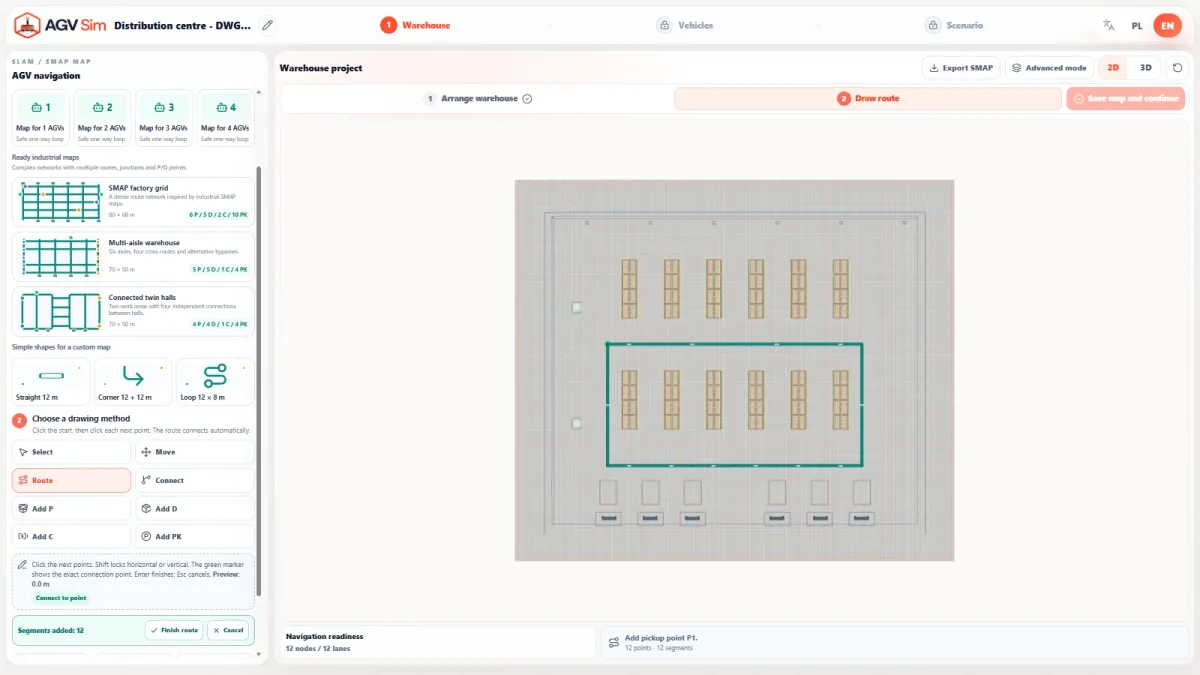
Task: Choose Map for 2 AGVs preset
Action: pos(103,118)
